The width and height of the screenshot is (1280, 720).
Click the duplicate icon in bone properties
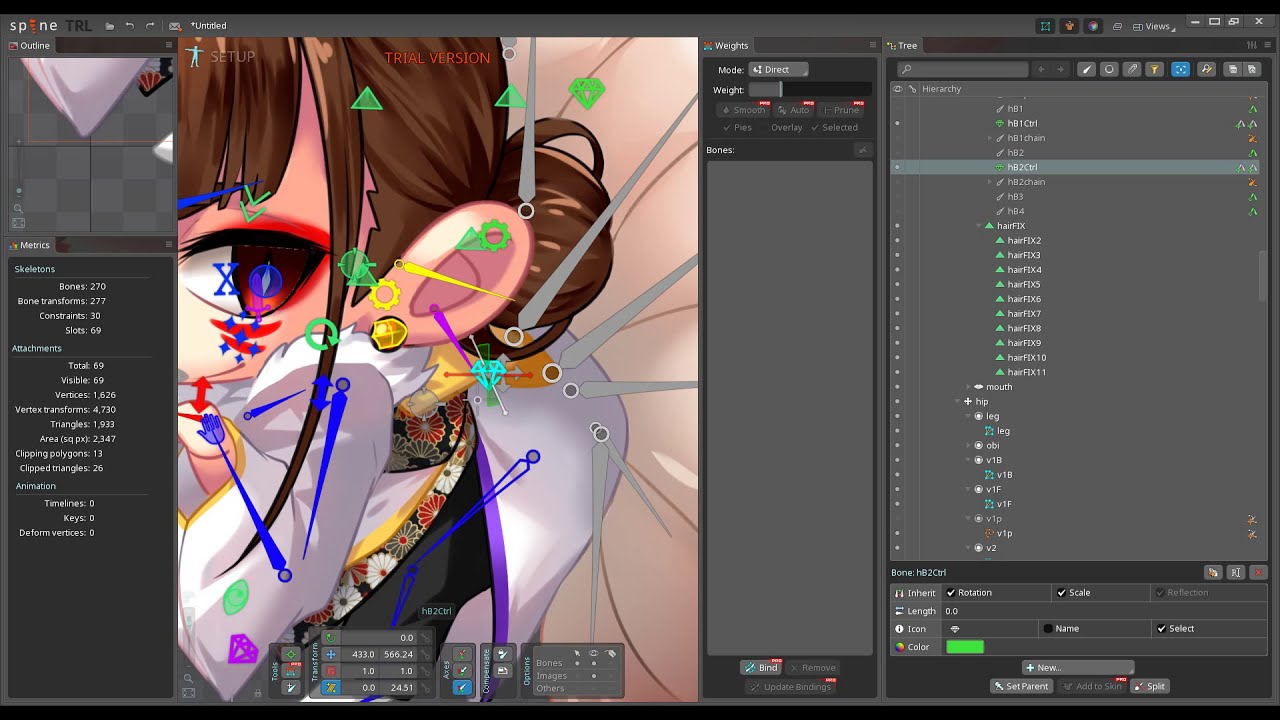(x=1213, y=573)
